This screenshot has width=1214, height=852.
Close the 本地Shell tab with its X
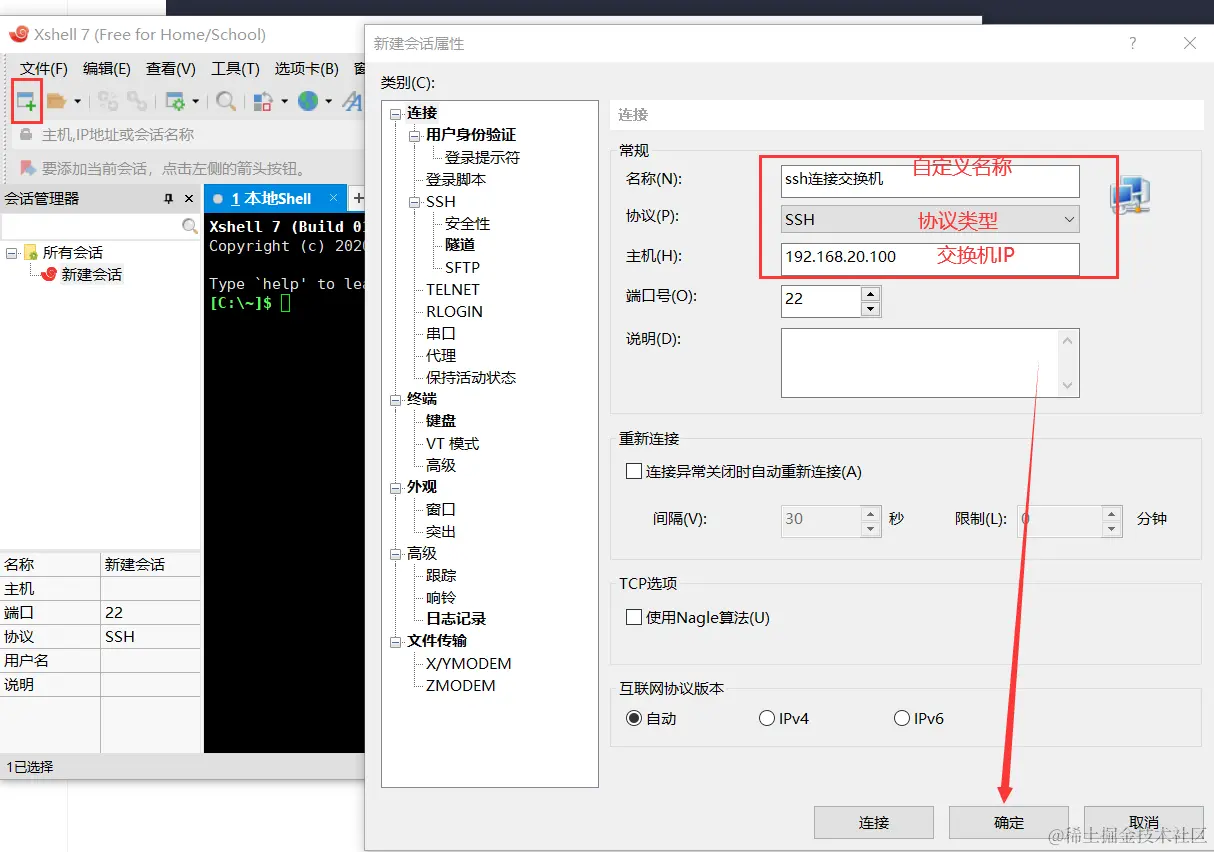pos(334,198)
